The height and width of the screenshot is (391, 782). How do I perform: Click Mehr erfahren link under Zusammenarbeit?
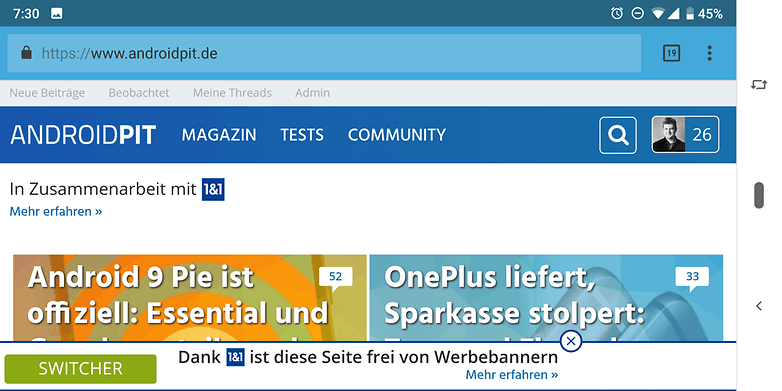pyautogui.click(x=56, y=211)
